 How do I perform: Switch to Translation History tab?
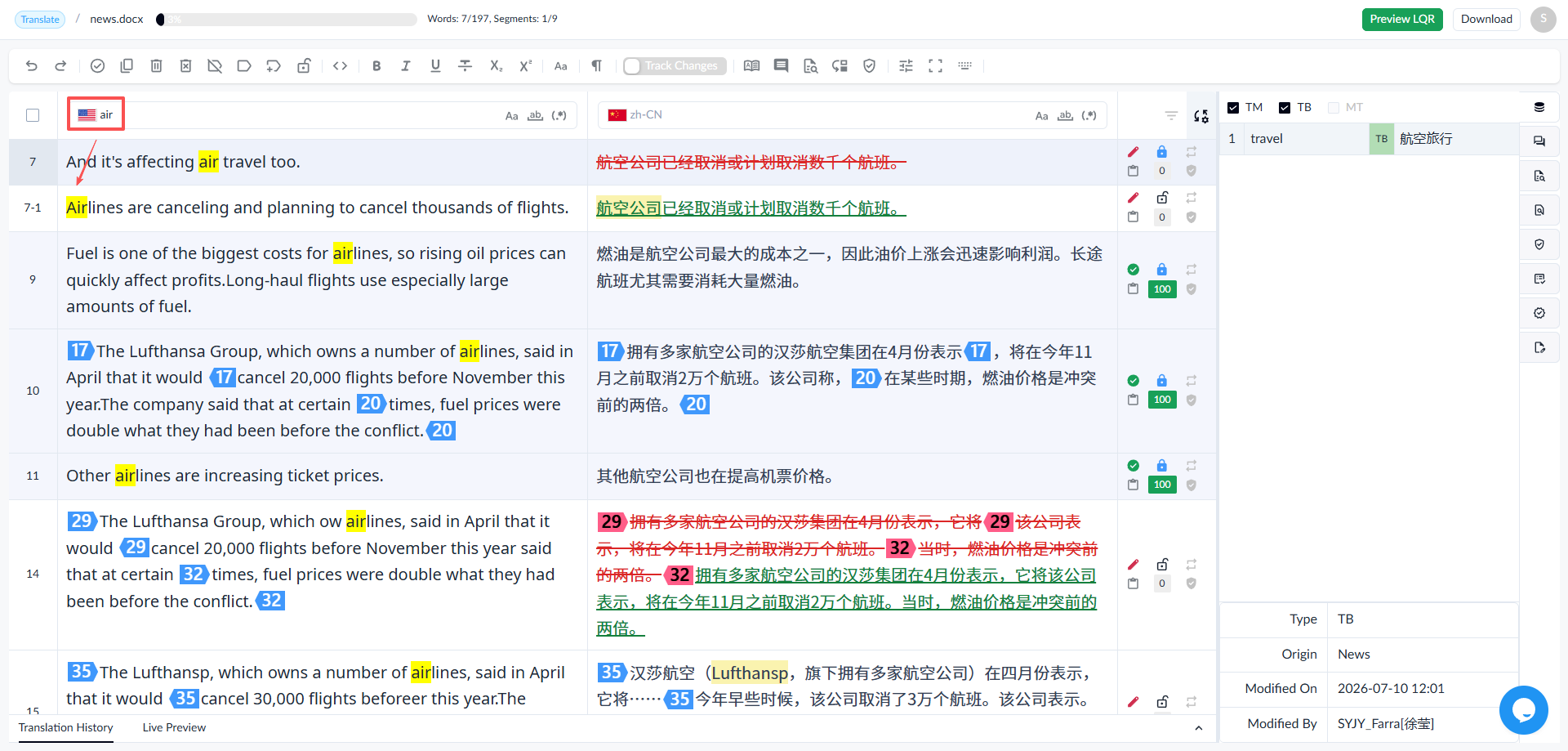coord(66,728)
